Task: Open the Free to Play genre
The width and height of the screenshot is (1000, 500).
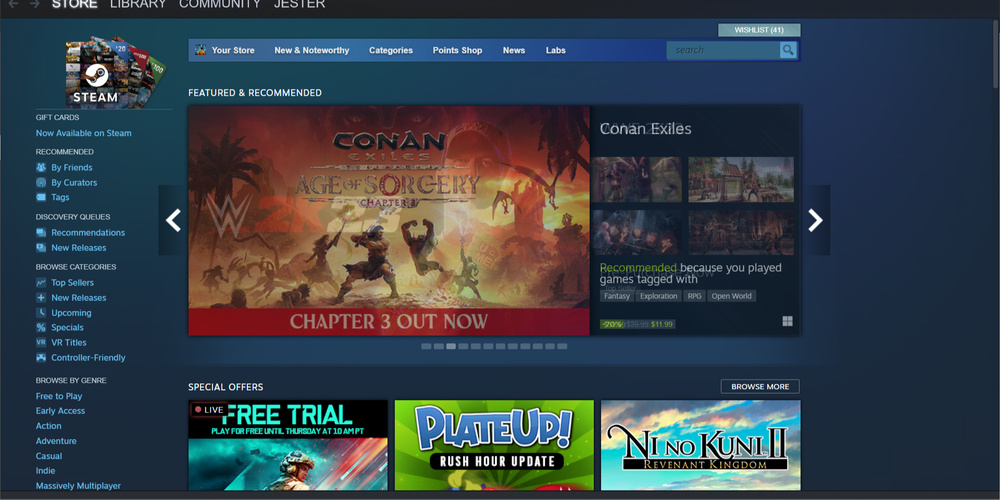Action: 59,396
